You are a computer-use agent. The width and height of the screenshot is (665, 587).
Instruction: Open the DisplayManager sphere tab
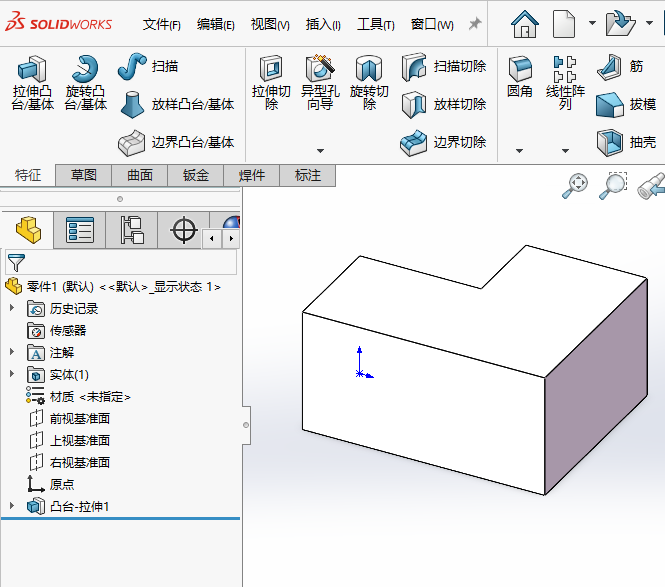click(232, 221)
